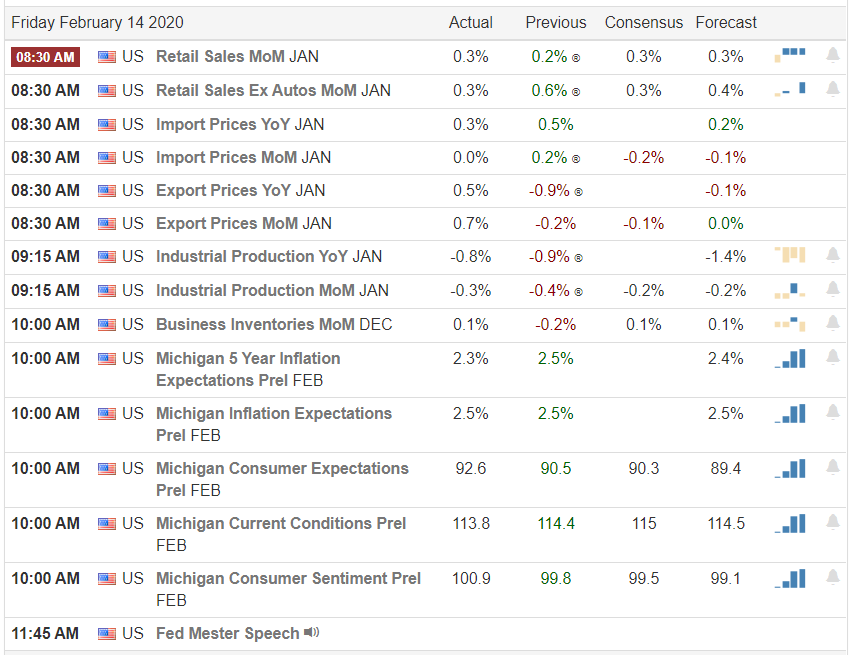Open the Export Prices MoM event link
The height and width of the screenshot is (655, 852).
coord(244,223)
